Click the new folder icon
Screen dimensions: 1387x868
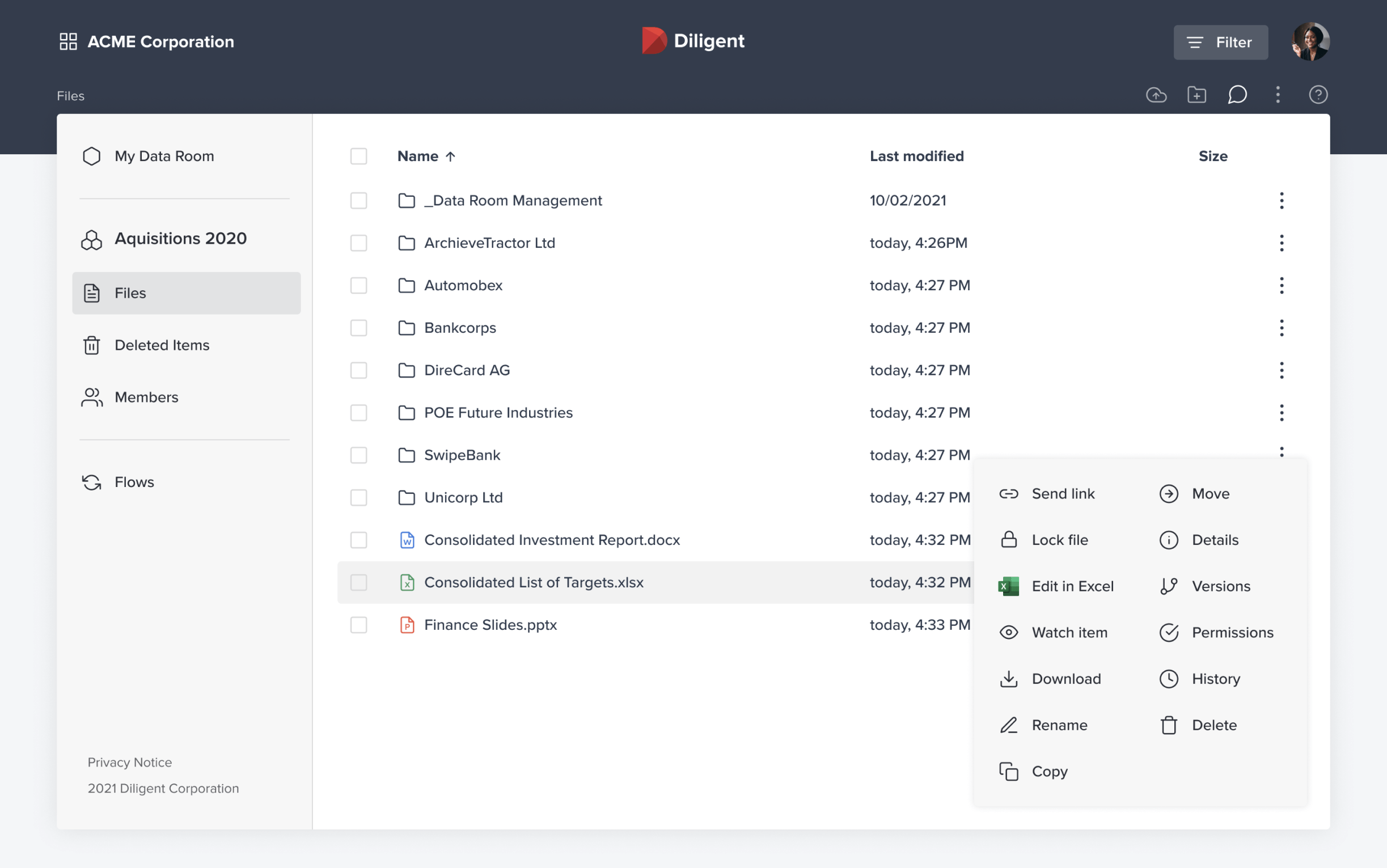1196,95
